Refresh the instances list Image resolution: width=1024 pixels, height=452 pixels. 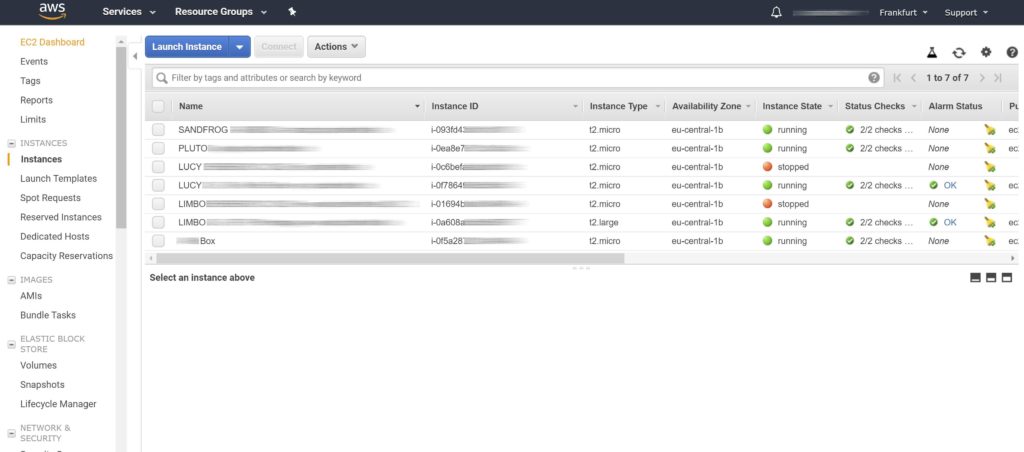tap(959, 53)
